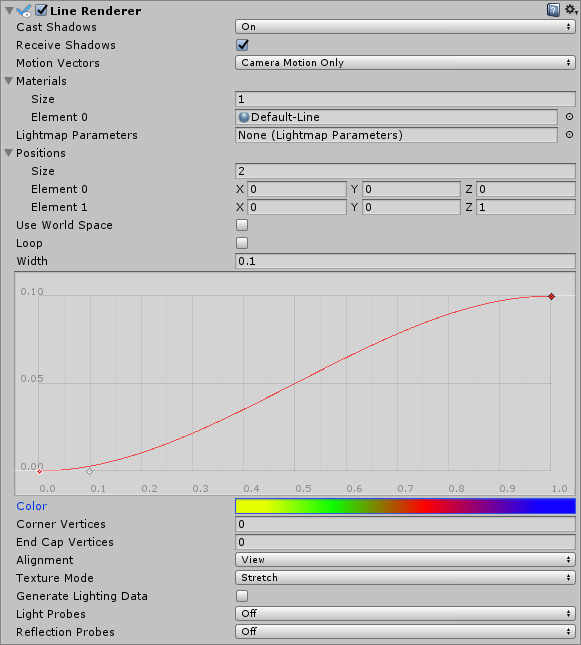Open object picker for Element 0 material
Viewport: 581px width, 645px height.
(569, 117)
